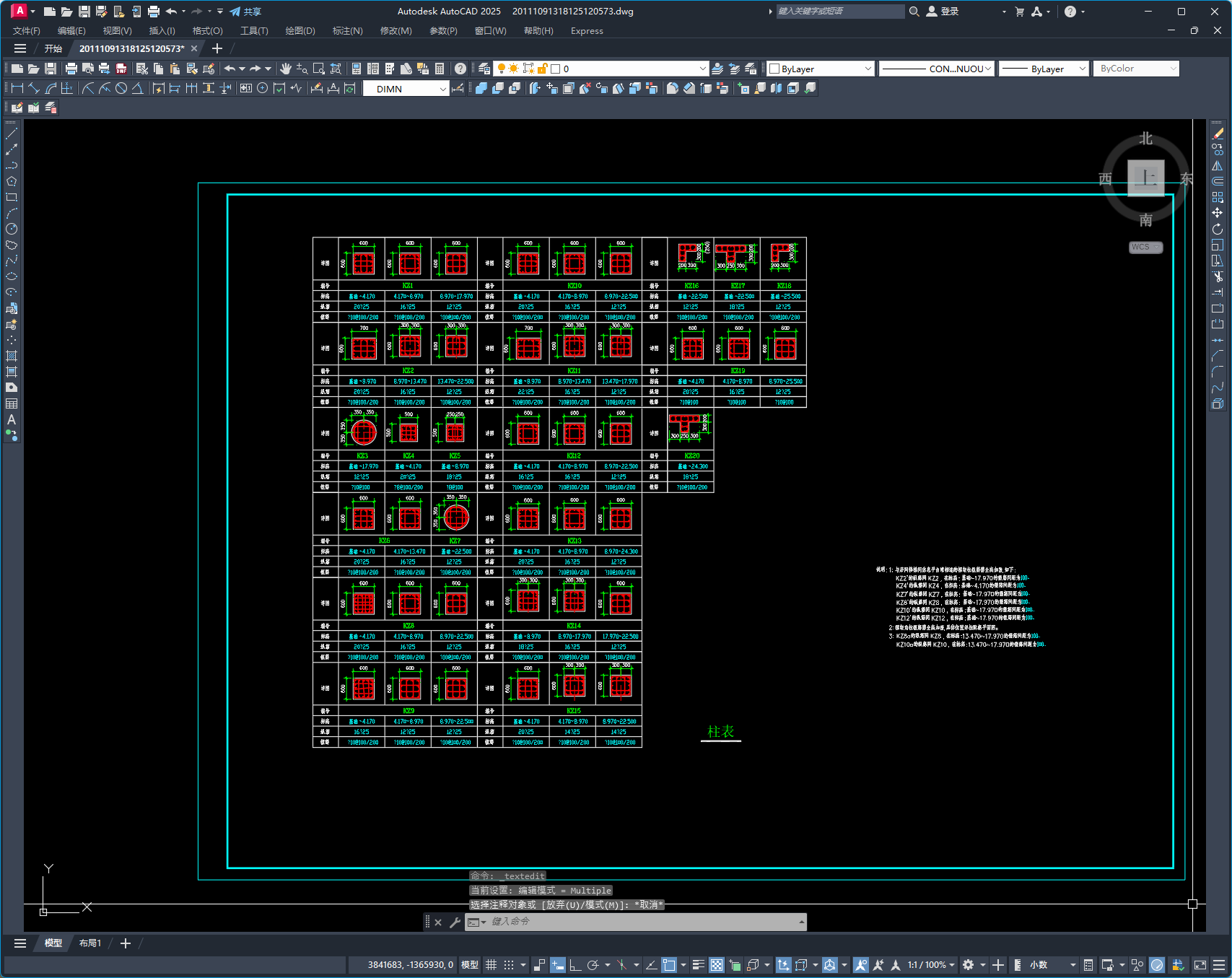
Task: Toggle the drawing grid display
Action: (x=492, y=965)
